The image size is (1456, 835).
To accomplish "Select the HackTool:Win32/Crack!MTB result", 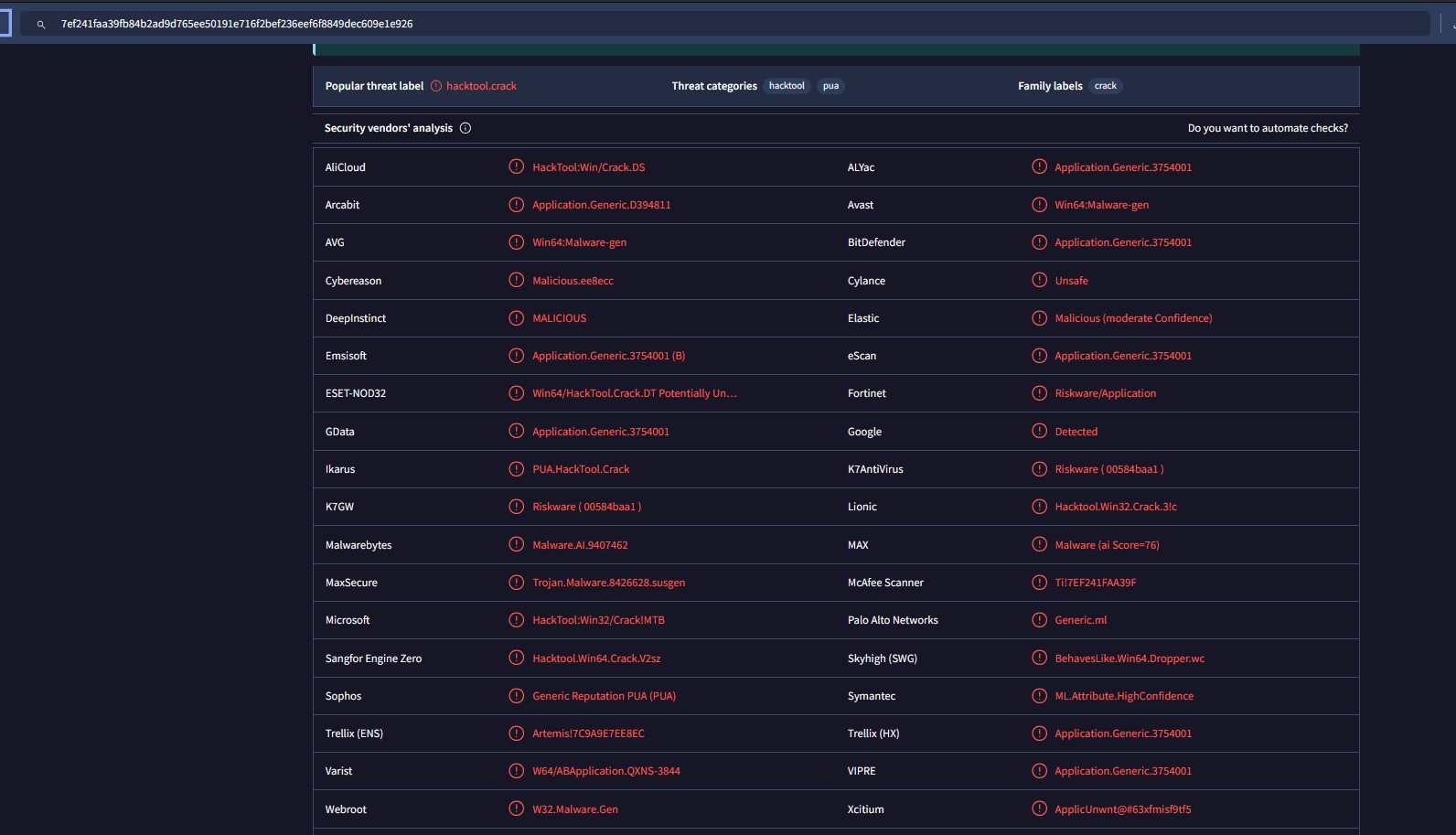I will [599, 620].
